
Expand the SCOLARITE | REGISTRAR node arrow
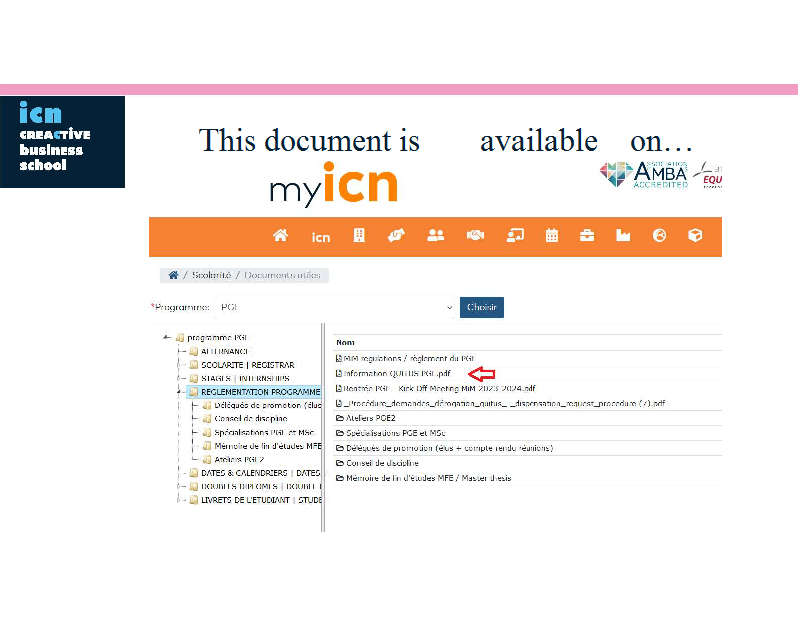[180, 365]
